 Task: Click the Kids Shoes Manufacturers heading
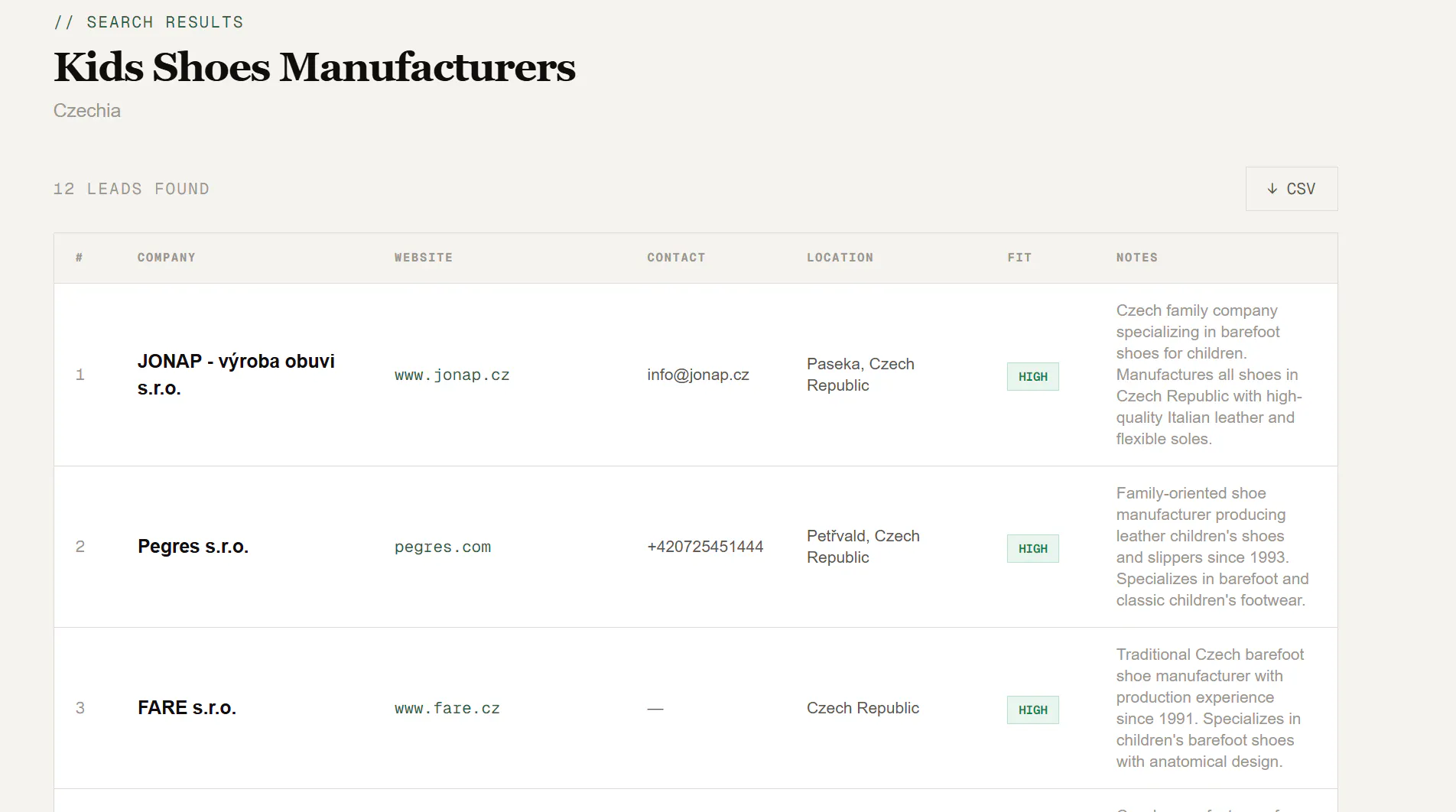(314, 67)
